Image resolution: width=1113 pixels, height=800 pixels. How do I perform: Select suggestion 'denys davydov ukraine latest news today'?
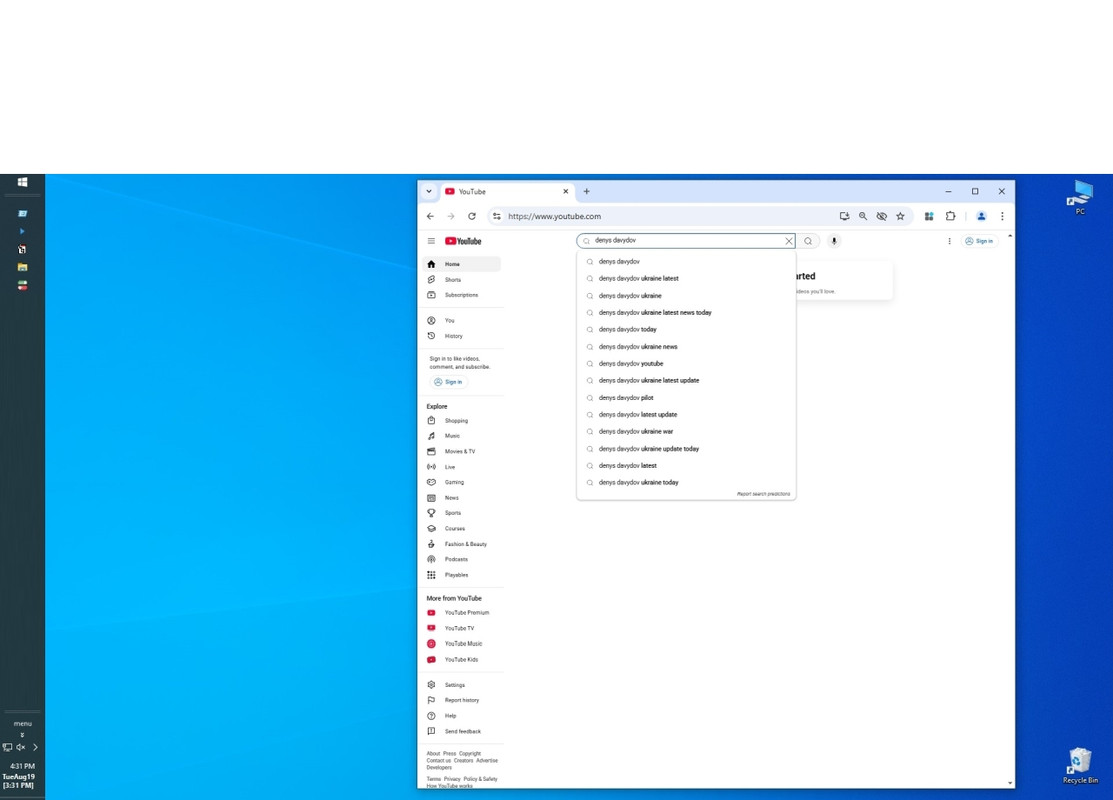(x=686, y=312)
